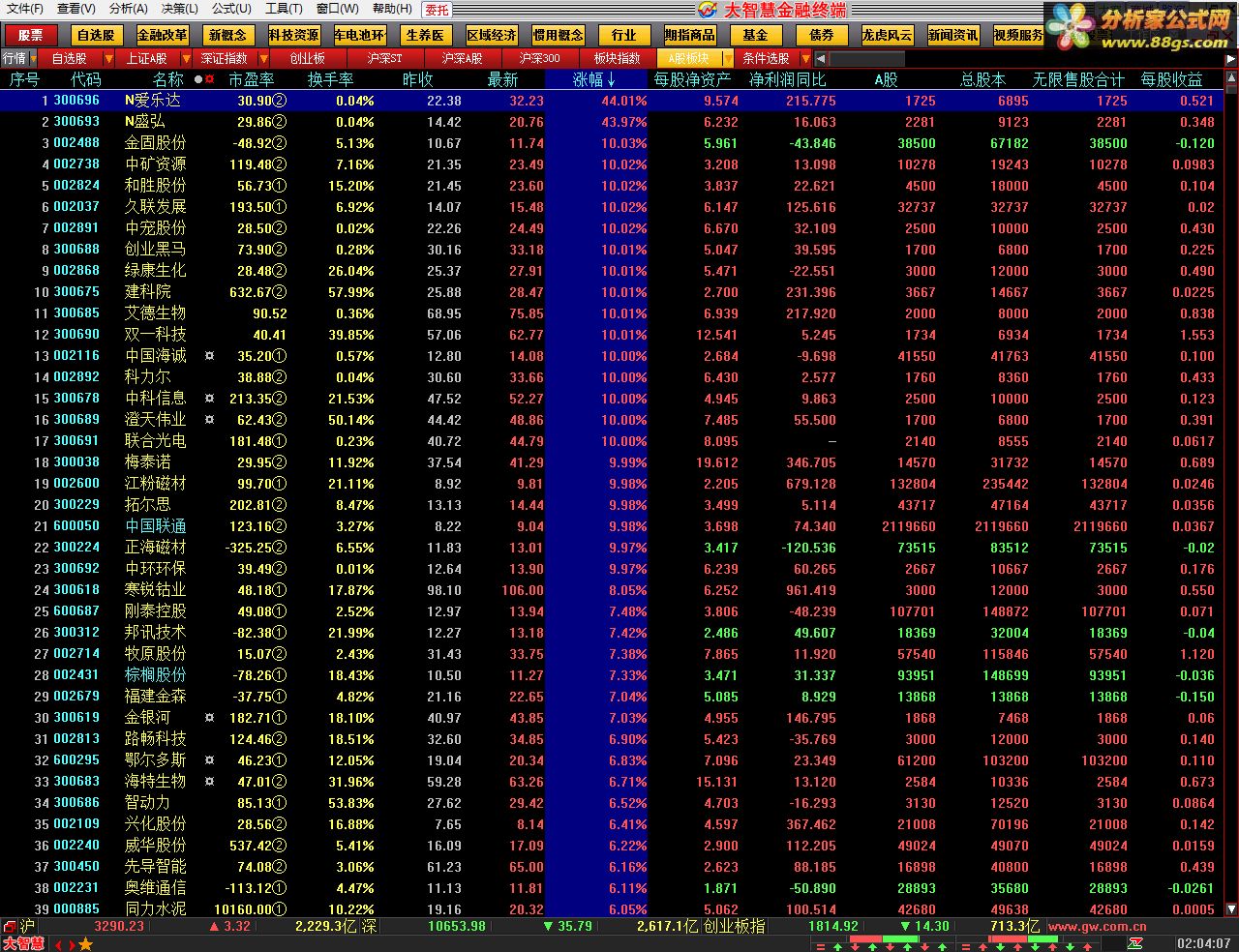The image size is (1239, 952).
Task: Click the clock reading 02:04:07
Action: coord(1204,943)
